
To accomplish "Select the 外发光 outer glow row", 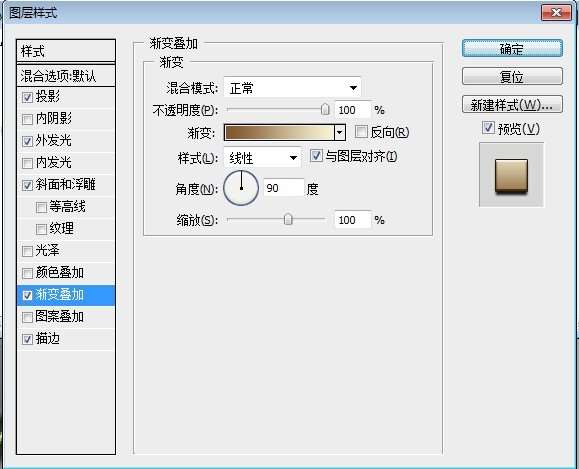I will 66,141.
